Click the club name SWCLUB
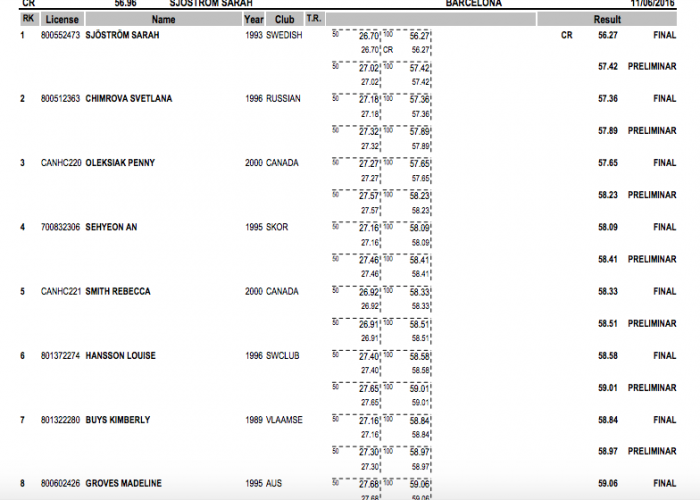This screenshot has height=500, width=700. pyautogui.click(x=283, y=355)
